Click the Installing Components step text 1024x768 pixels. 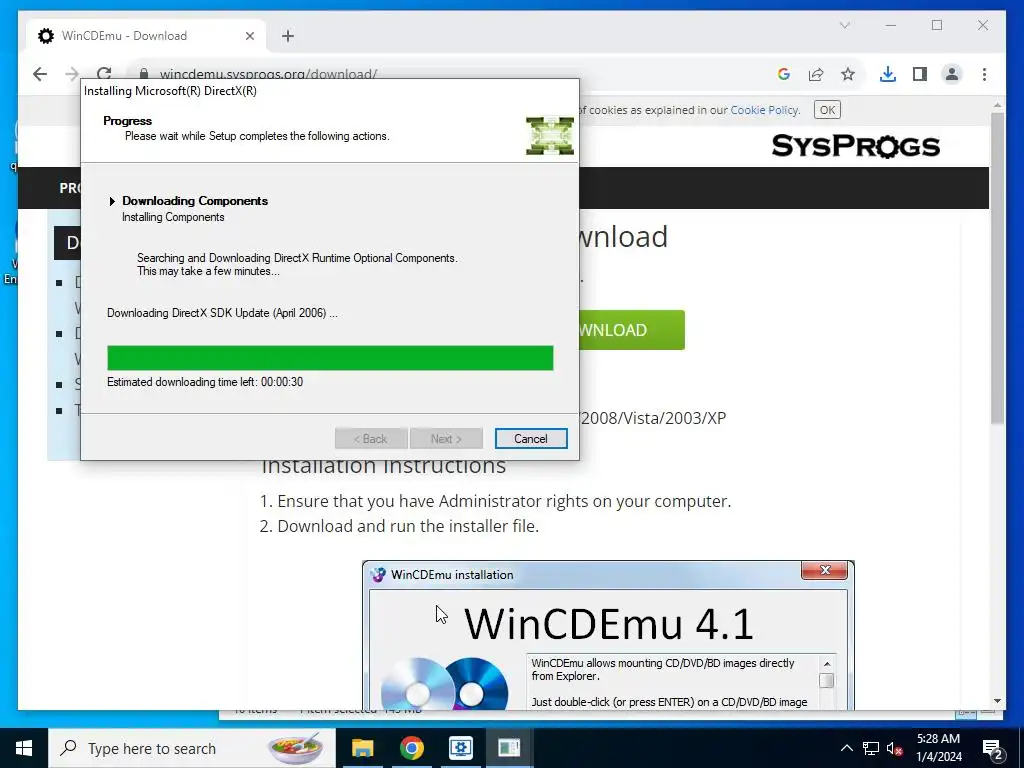(x=173, y=217)
